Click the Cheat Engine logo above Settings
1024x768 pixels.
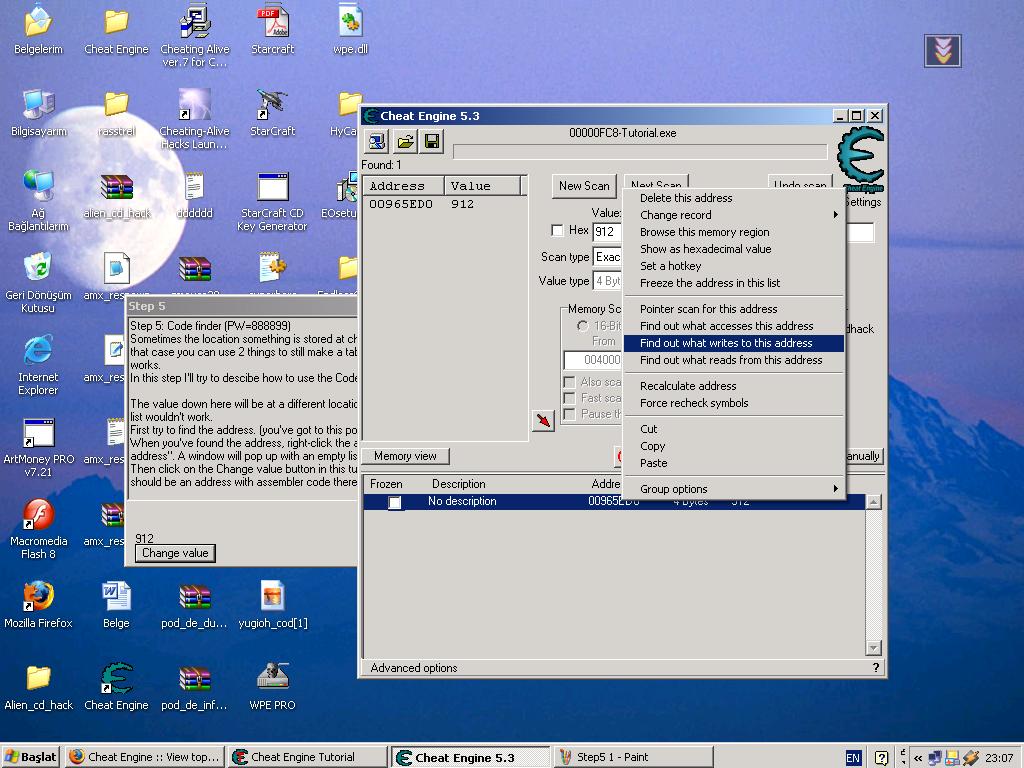[x=861, y=159]
